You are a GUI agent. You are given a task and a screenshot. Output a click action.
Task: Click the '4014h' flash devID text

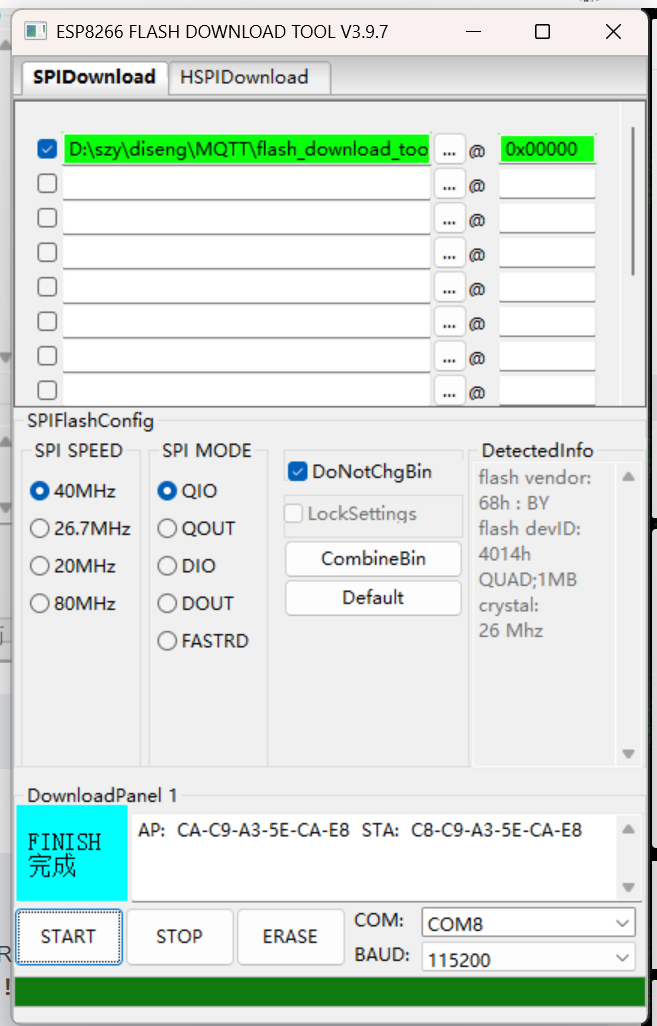coord(505,554)
